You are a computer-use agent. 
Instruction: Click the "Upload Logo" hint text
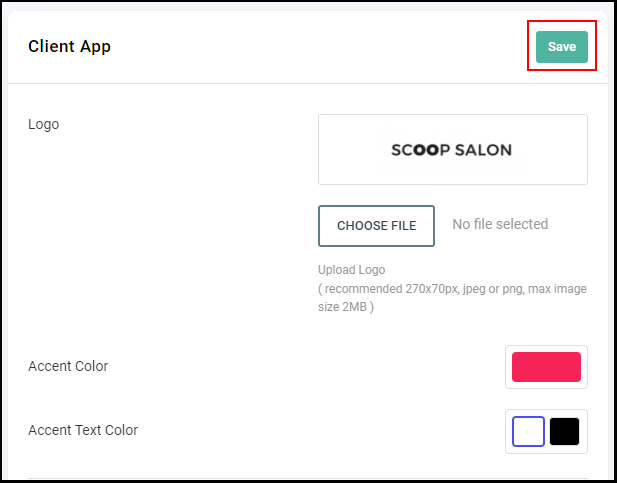pyautogui.click(x=351, y=270)
